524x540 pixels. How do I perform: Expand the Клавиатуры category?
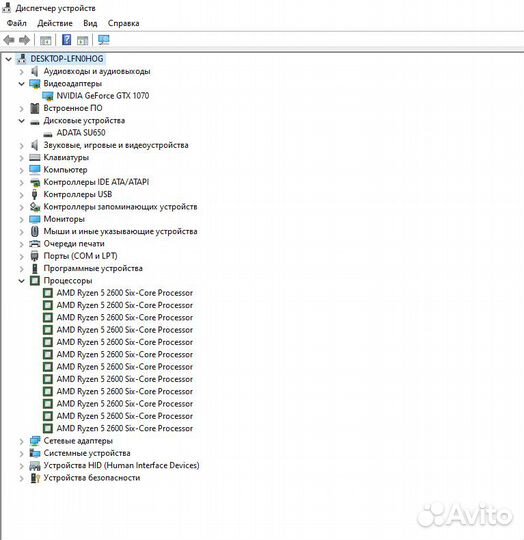tap(21, 158)
